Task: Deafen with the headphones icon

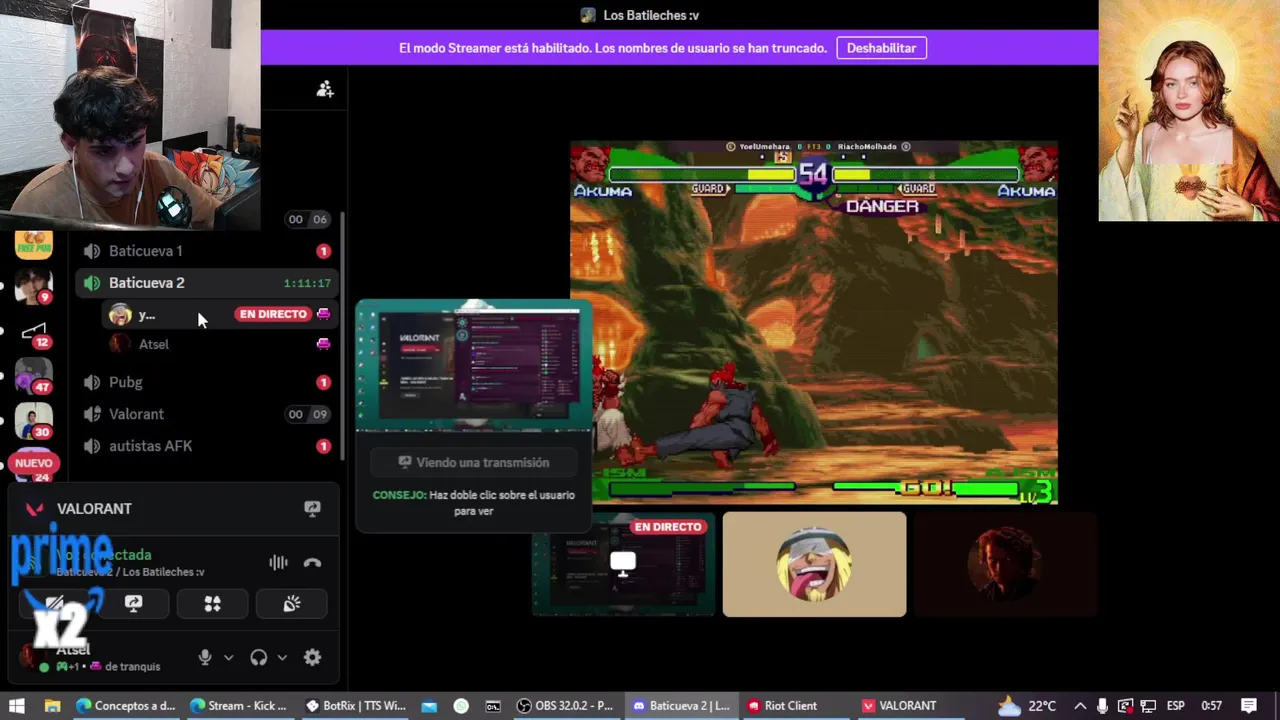Action: (x=259, y=657)
